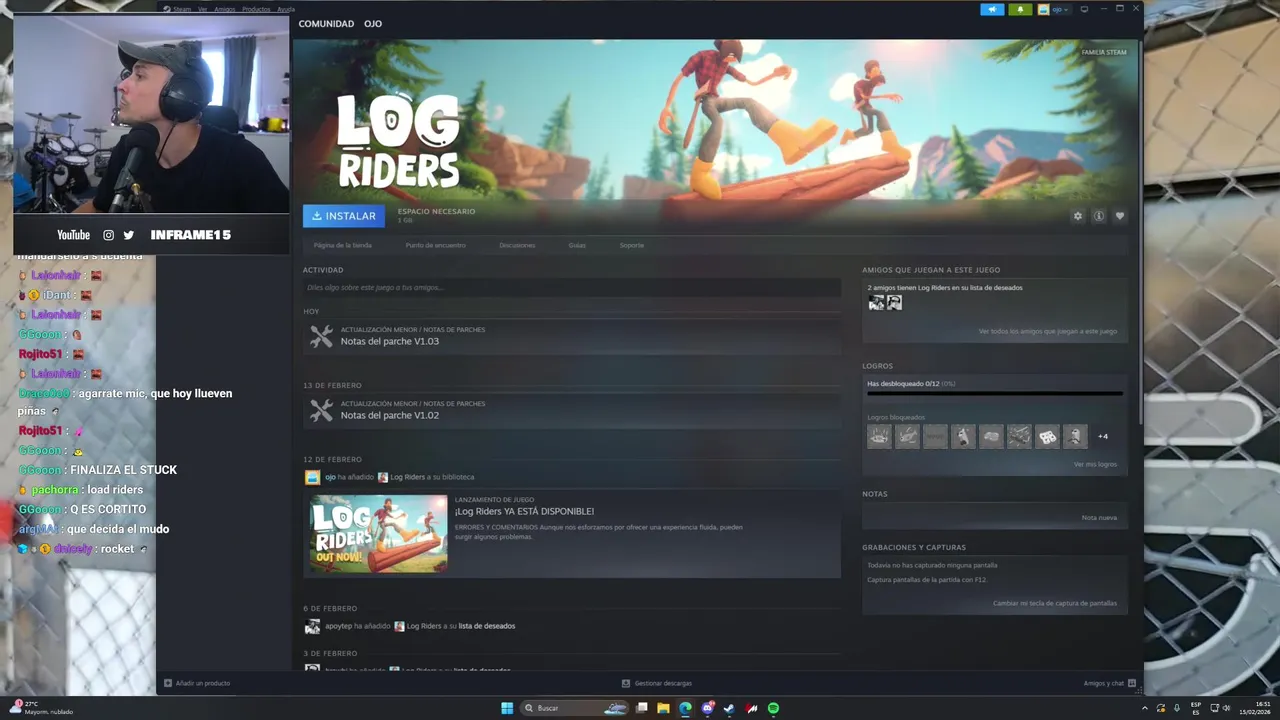1280x720 pixels.
Task: Open Página de la tienda tab
Action: point(343,245)
